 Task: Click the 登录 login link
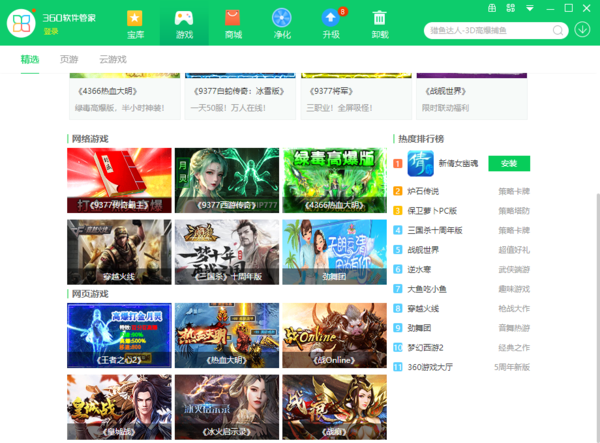[x=51, y=31]
